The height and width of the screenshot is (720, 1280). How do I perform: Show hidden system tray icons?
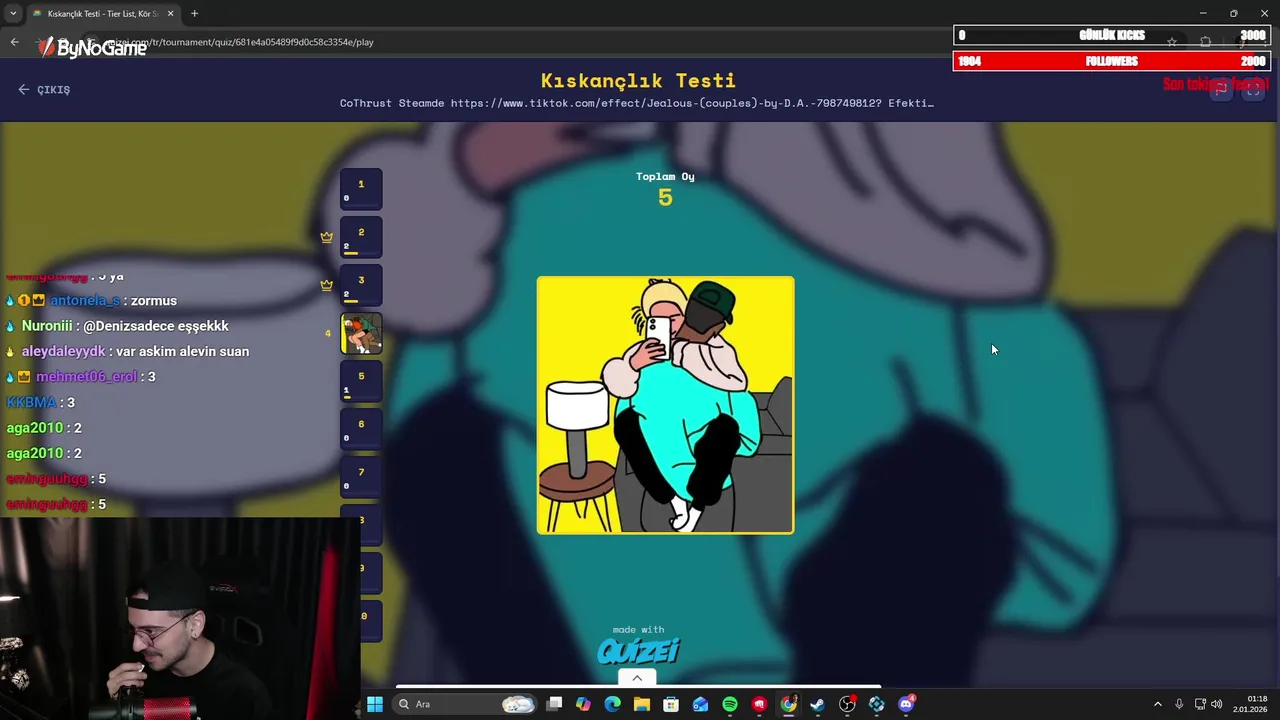coord(1158,704)
